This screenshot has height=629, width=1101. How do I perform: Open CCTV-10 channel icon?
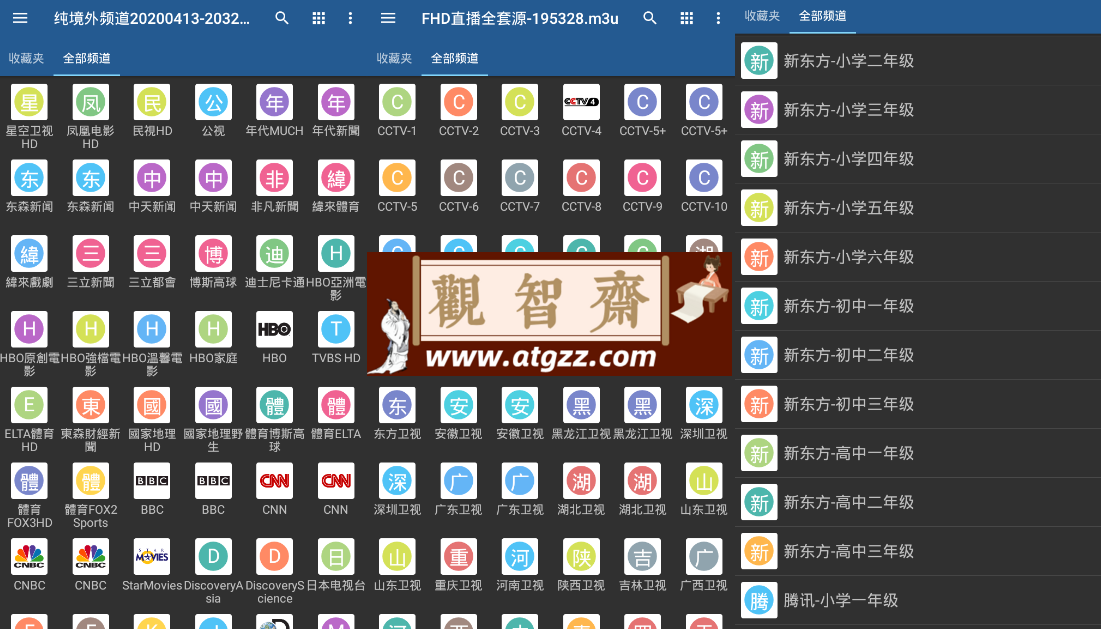(x=704, y=178)
